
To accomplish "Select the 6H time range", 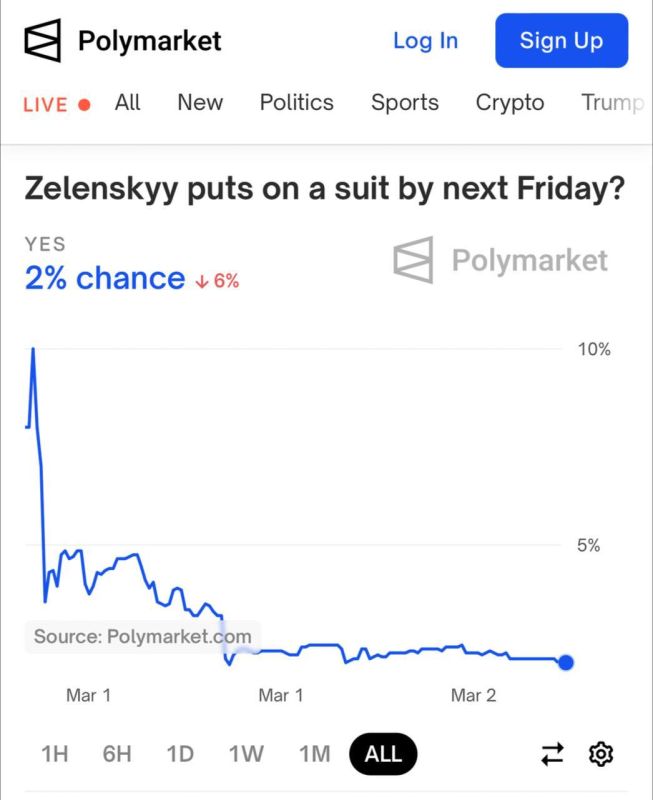I will 117,754.
